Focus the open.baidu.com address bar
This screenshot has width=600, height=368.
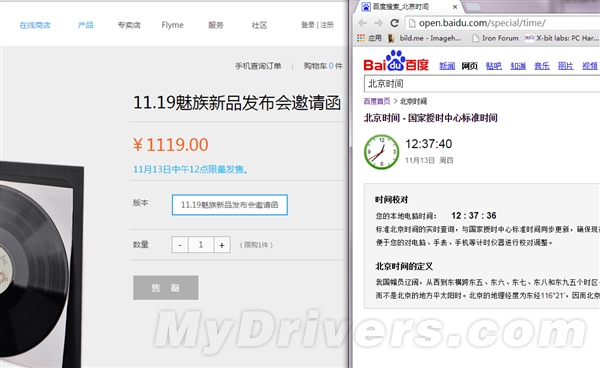coord(502,23)
